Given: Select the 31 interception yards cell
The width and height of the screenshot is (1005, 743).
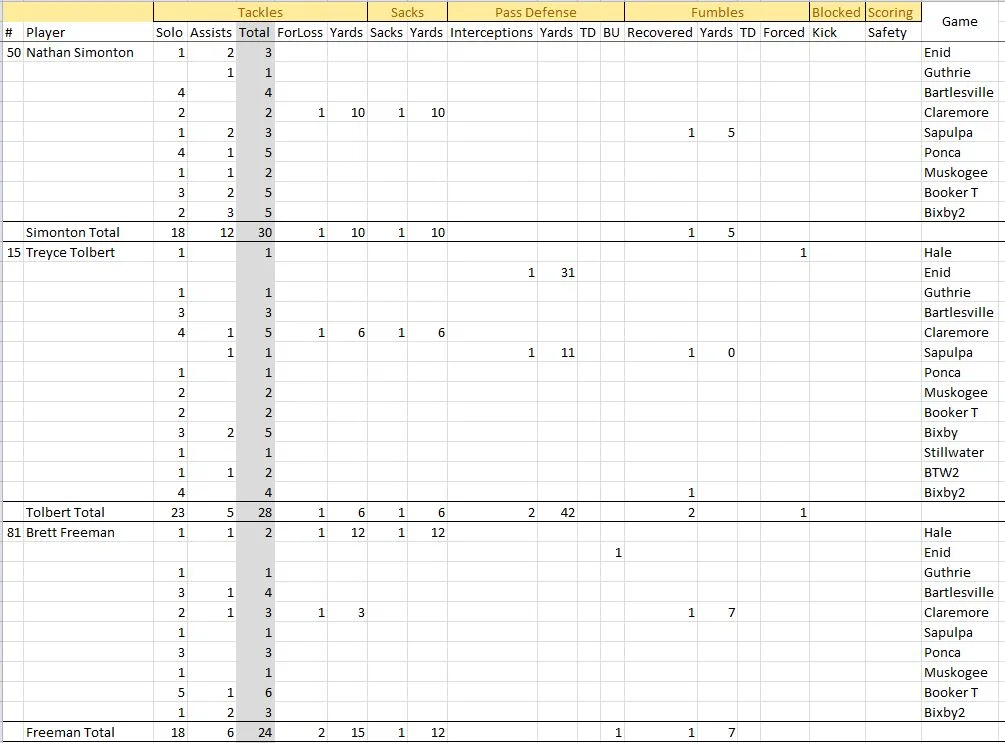Looking at the screenshot, I should 557,272.
